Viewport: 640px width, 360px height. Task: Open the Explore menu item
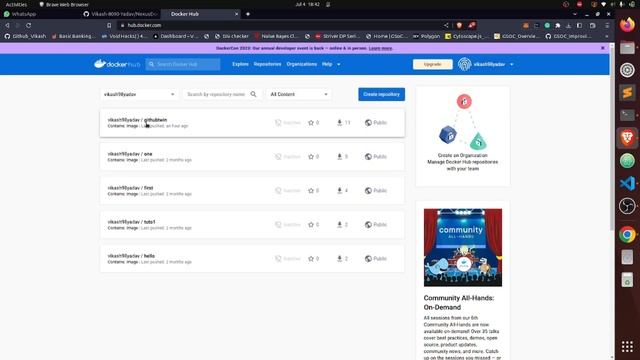point(240,64)
